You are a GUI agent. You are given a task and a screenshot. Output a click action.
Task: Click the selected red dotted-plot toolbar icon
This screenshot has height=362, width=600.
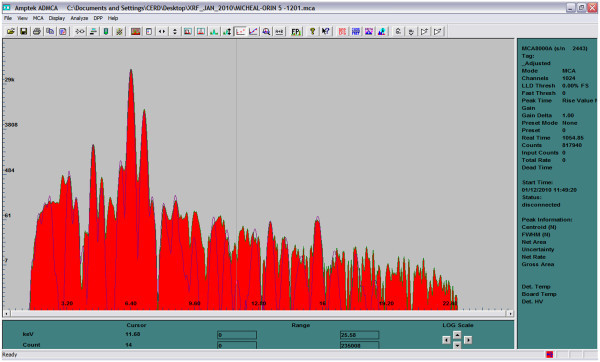point(240,31)
